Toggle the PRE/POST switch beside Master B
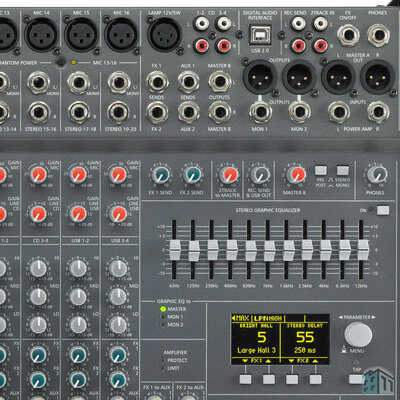The height and width of the screenshot is (400, 400). pos(321,170)
